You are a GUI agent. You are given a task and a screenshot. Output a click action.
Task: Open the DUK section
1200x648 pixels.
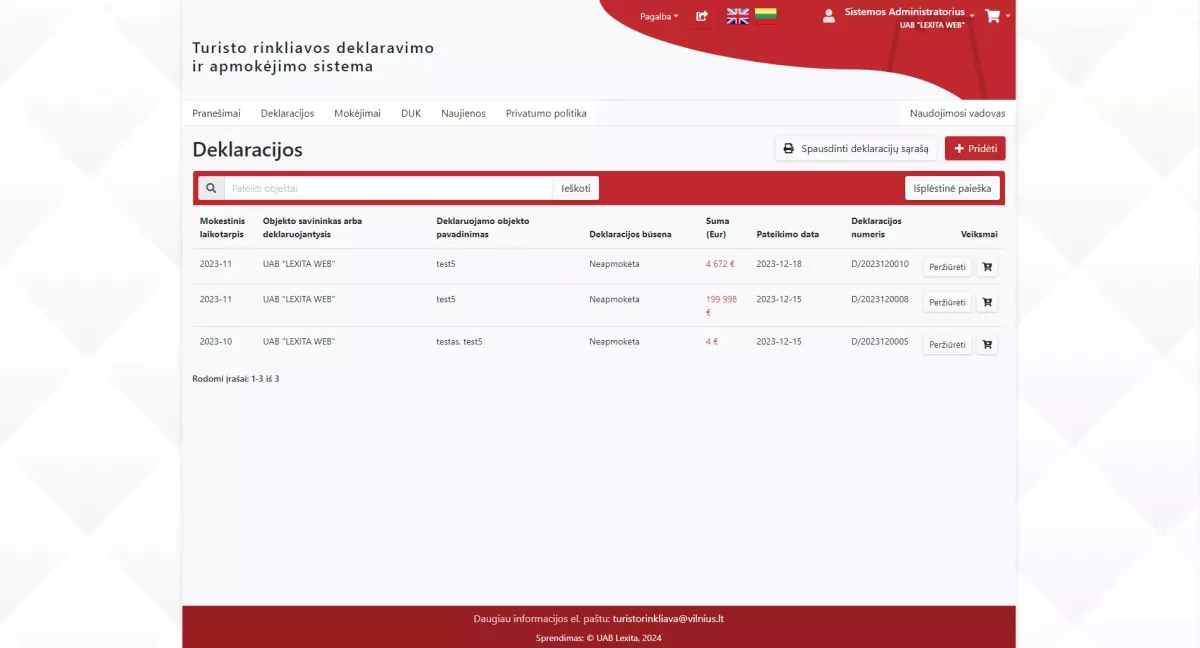coord(411,113)
